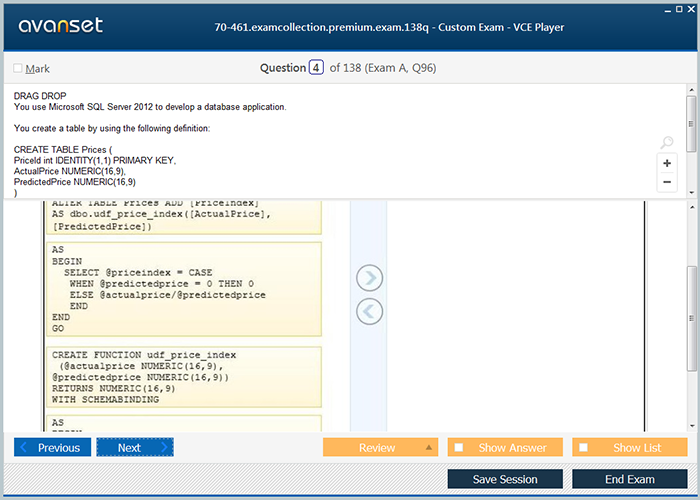Click the answer area scrollbar thumb
The image size is (700, 500).
(692, 318)
